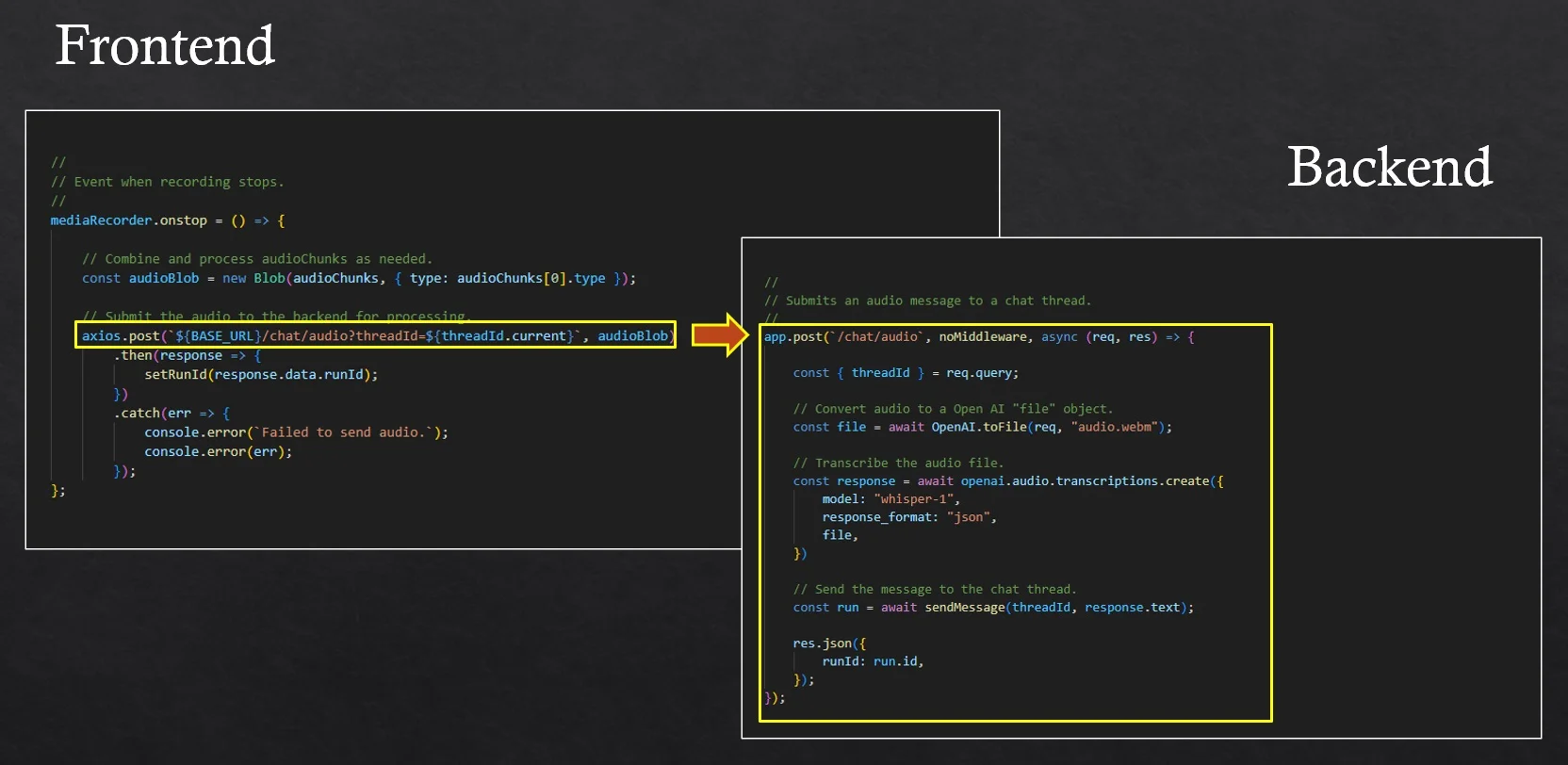Click the orange arrow between code panels
This screenshot has width=1568, height=765.
pos(720,335)
